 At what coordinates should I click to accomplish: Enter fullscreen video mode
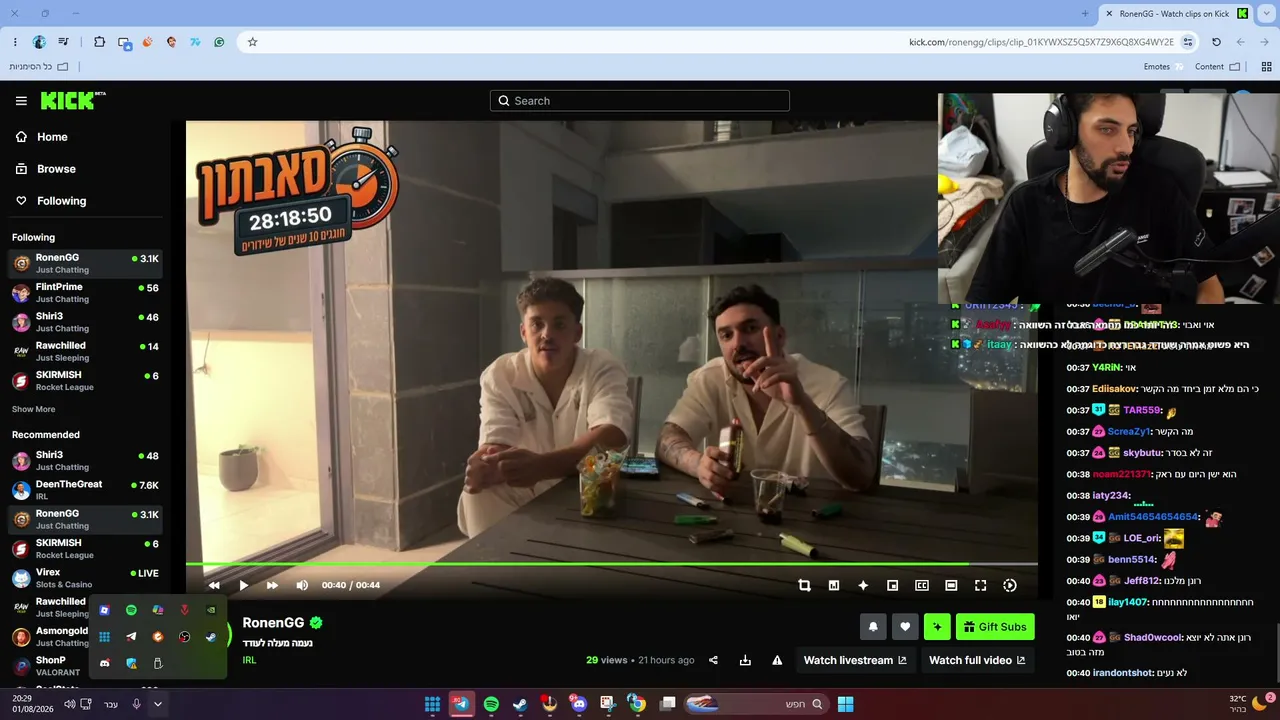click(x=981, y=585)
